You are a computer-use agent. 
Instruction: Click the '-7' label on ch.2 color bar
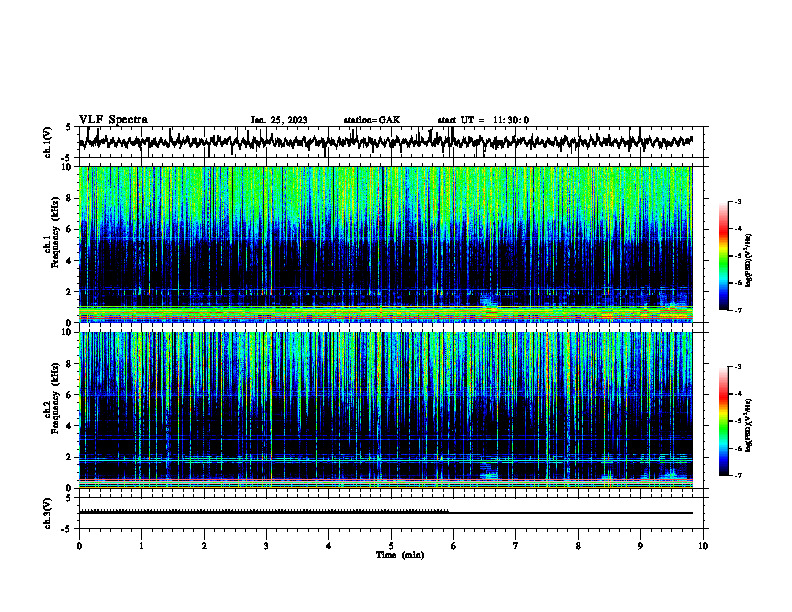[x=738, y=476]
